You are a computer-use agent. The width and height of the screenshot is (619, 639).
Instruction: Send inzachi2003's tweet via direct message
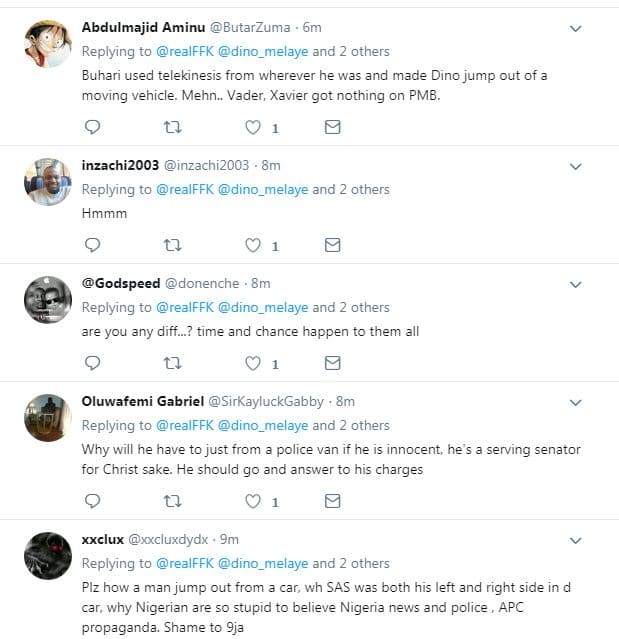333,245
